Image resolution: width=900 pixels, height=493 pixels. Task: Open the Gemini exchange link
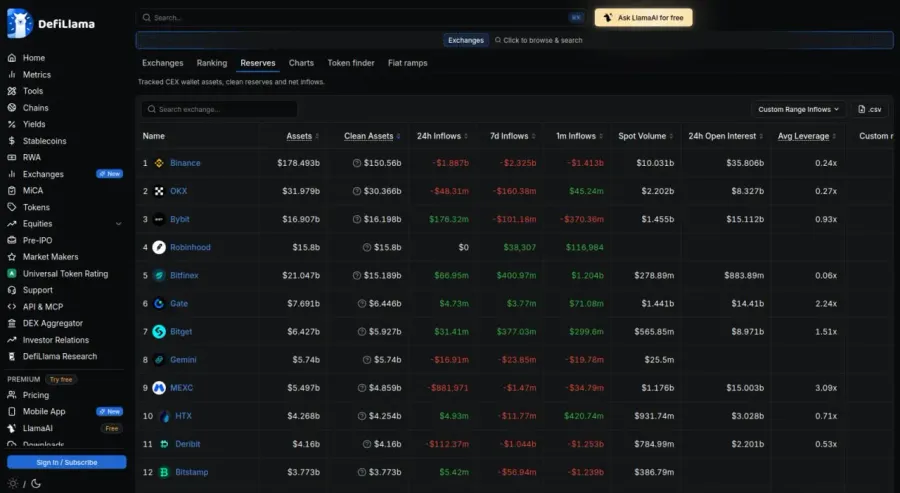[x=183, y=360]
